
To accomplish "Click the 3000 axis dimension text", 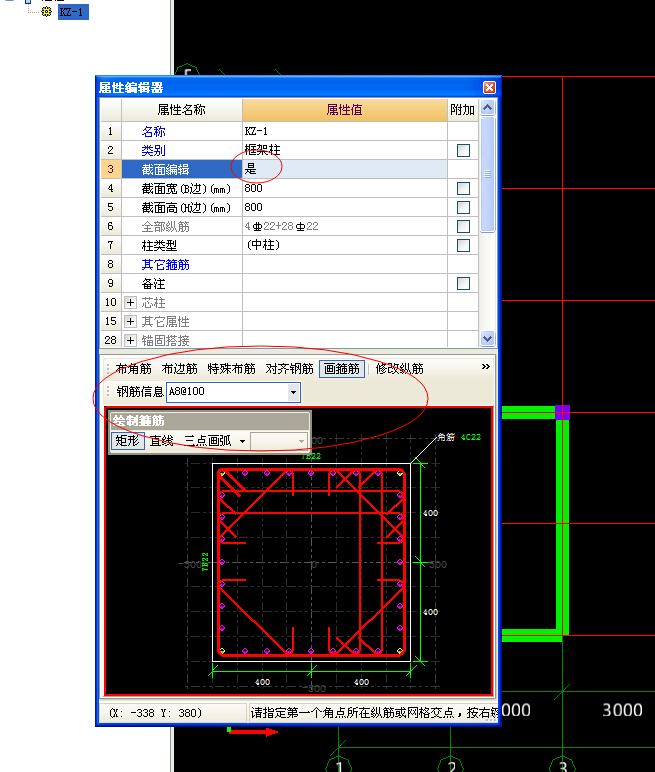I will click(622, 710).
